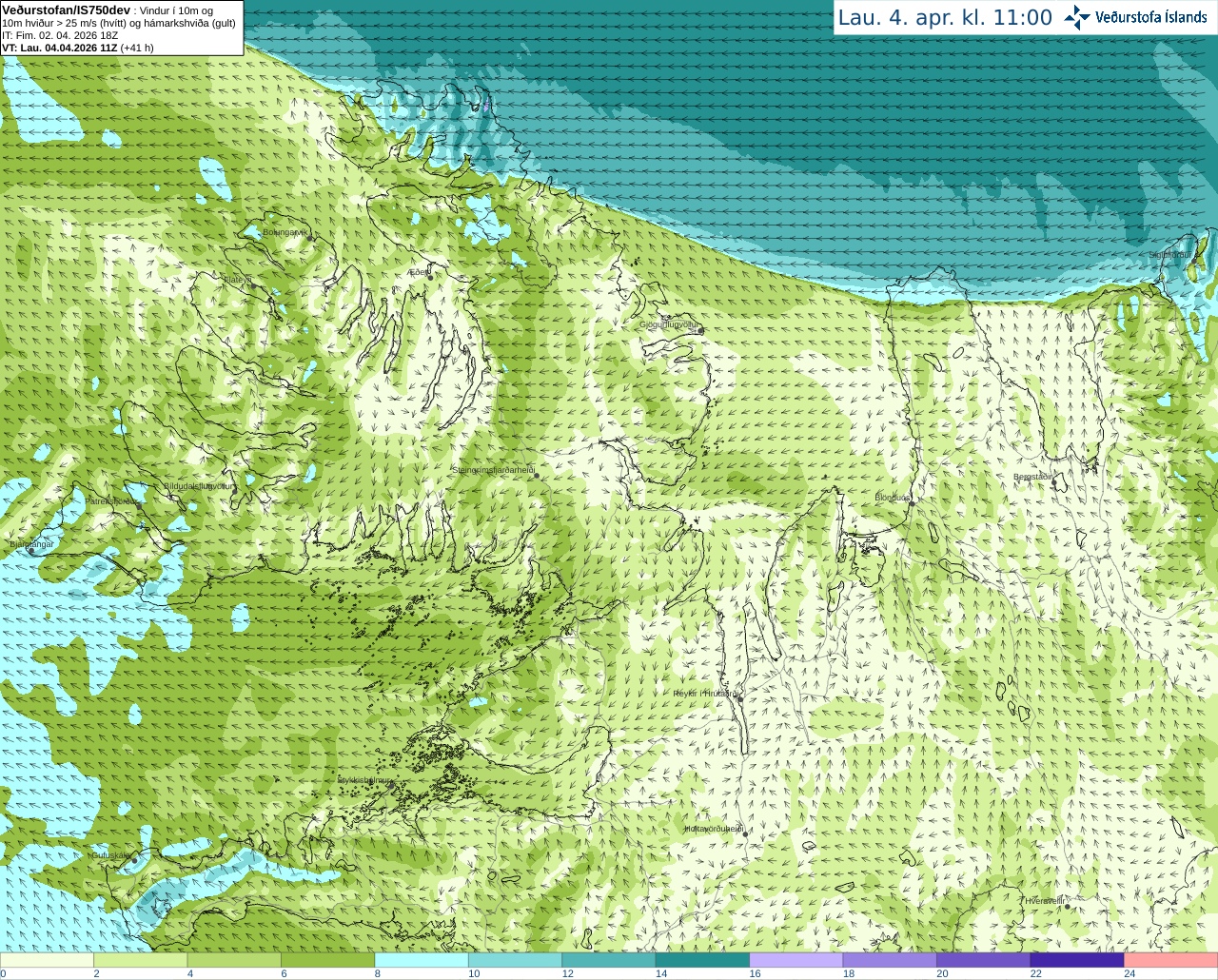Select the Bjargtangar station marker

(x=30, y=551)
